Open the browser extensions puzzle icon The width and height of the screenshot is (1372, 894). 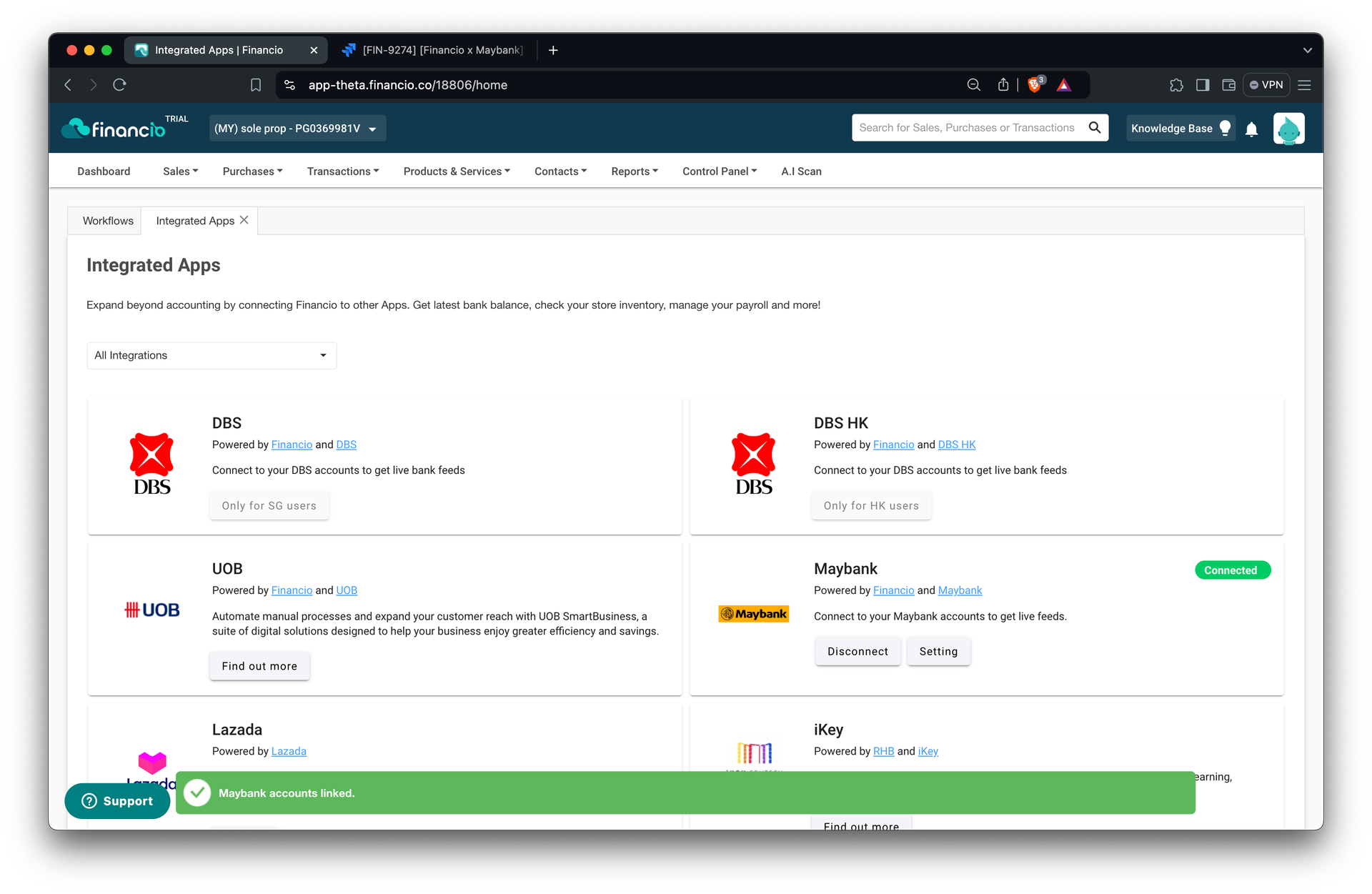(x=1176, y=85)
